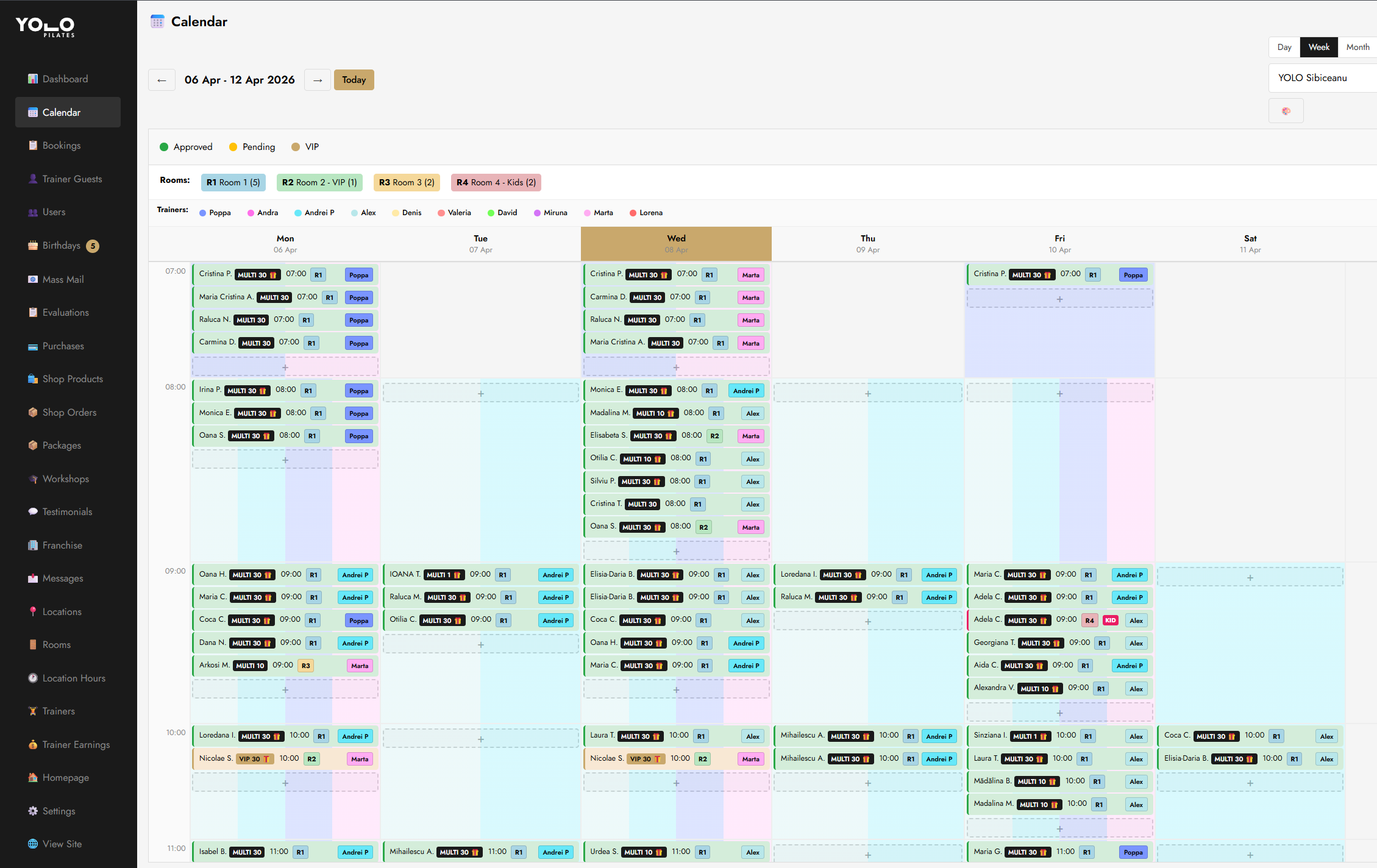Image resolution: width=1377 pixels, height=868 pixels.
Task: Open Trainer Earnings in the sidebar
Action: (x=75, y=744)
